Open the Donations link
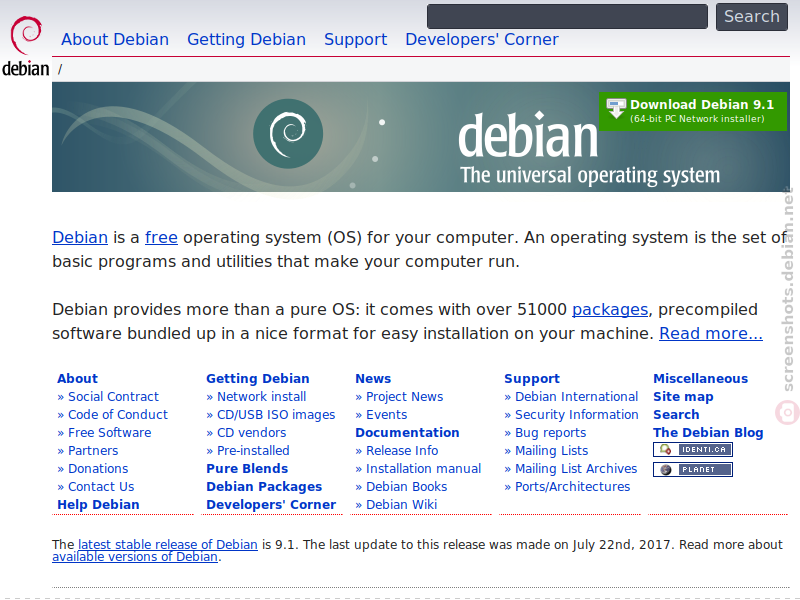The image size is (800, 600). click(x=98, y=468)
